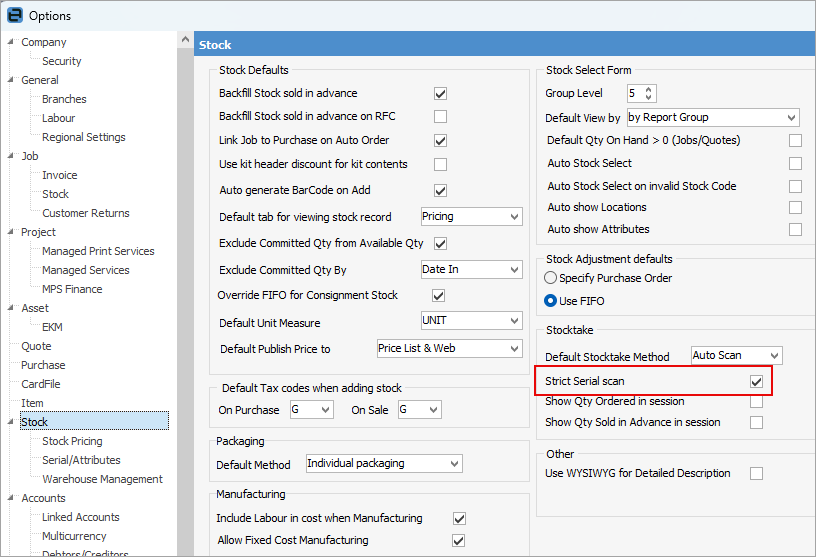Enable Auto Stock Select on invalid Stock Code

tap(795, 186)
